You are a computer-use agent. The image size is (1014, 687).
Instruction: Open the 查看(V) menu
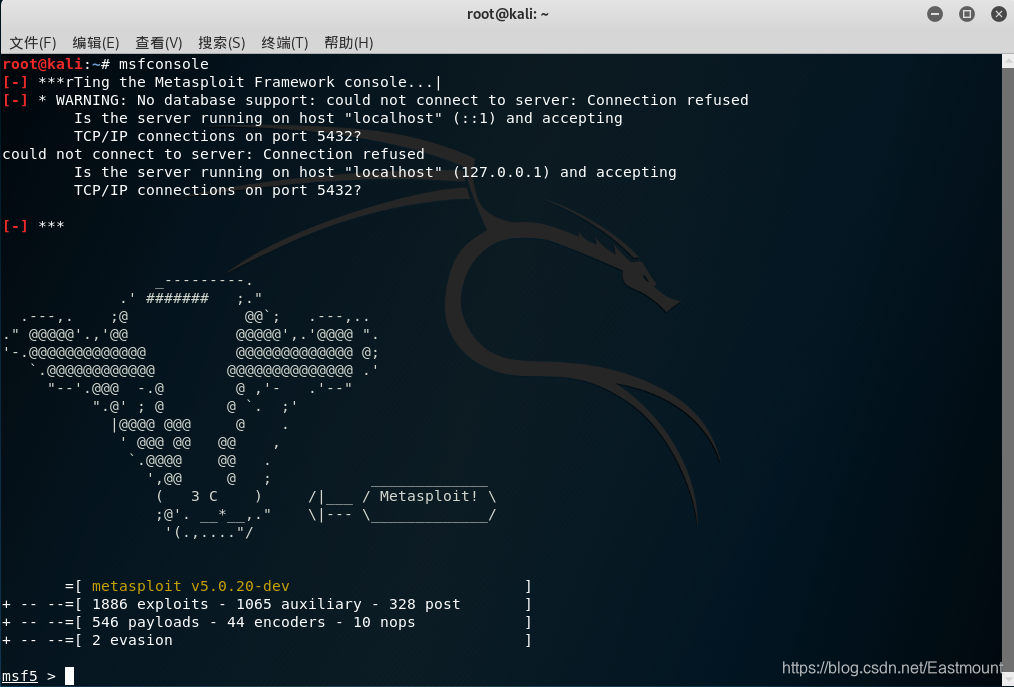click(x=158, y=43)
